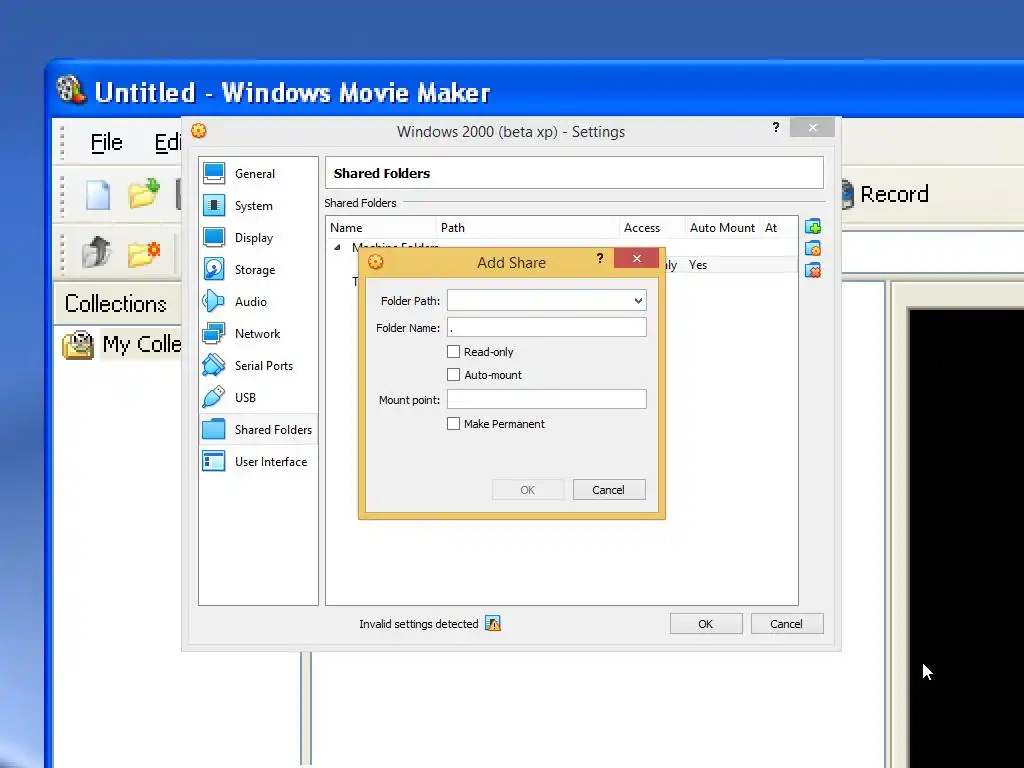Click Cancel in the Settings window

pyautogui.click(x=787, y=624)
